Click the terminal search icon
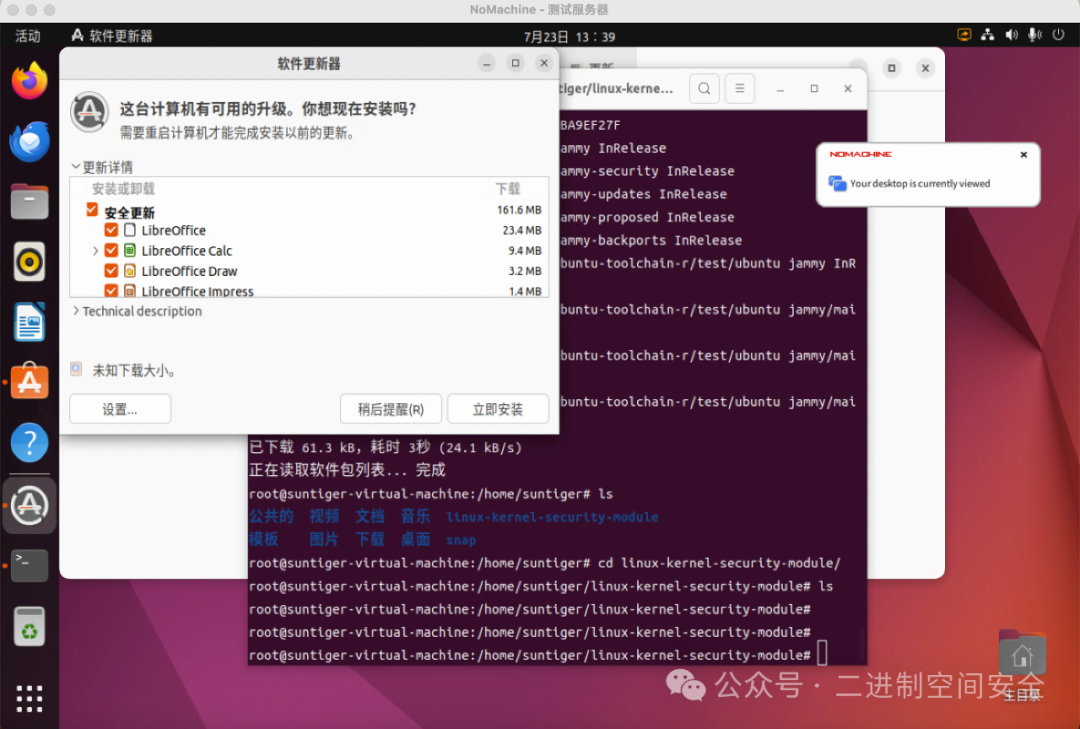The image size is (1080, 729). [x=704, y=88]
